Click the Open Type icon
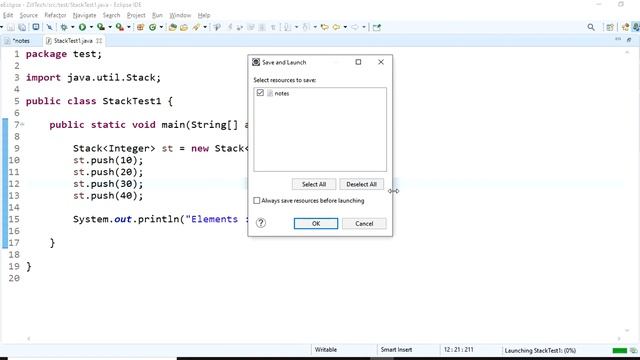The image size is (640, 360). [x=173, y=27]
